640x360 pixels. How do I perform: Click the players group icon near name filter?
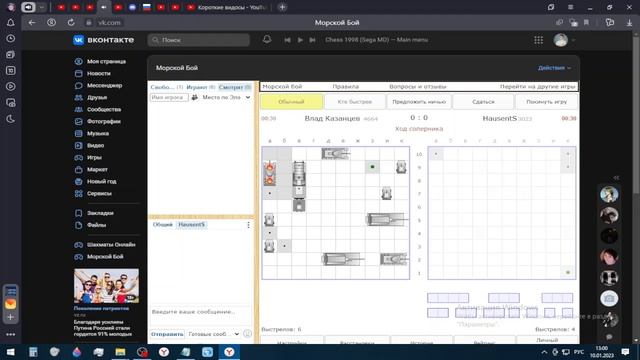195,98
